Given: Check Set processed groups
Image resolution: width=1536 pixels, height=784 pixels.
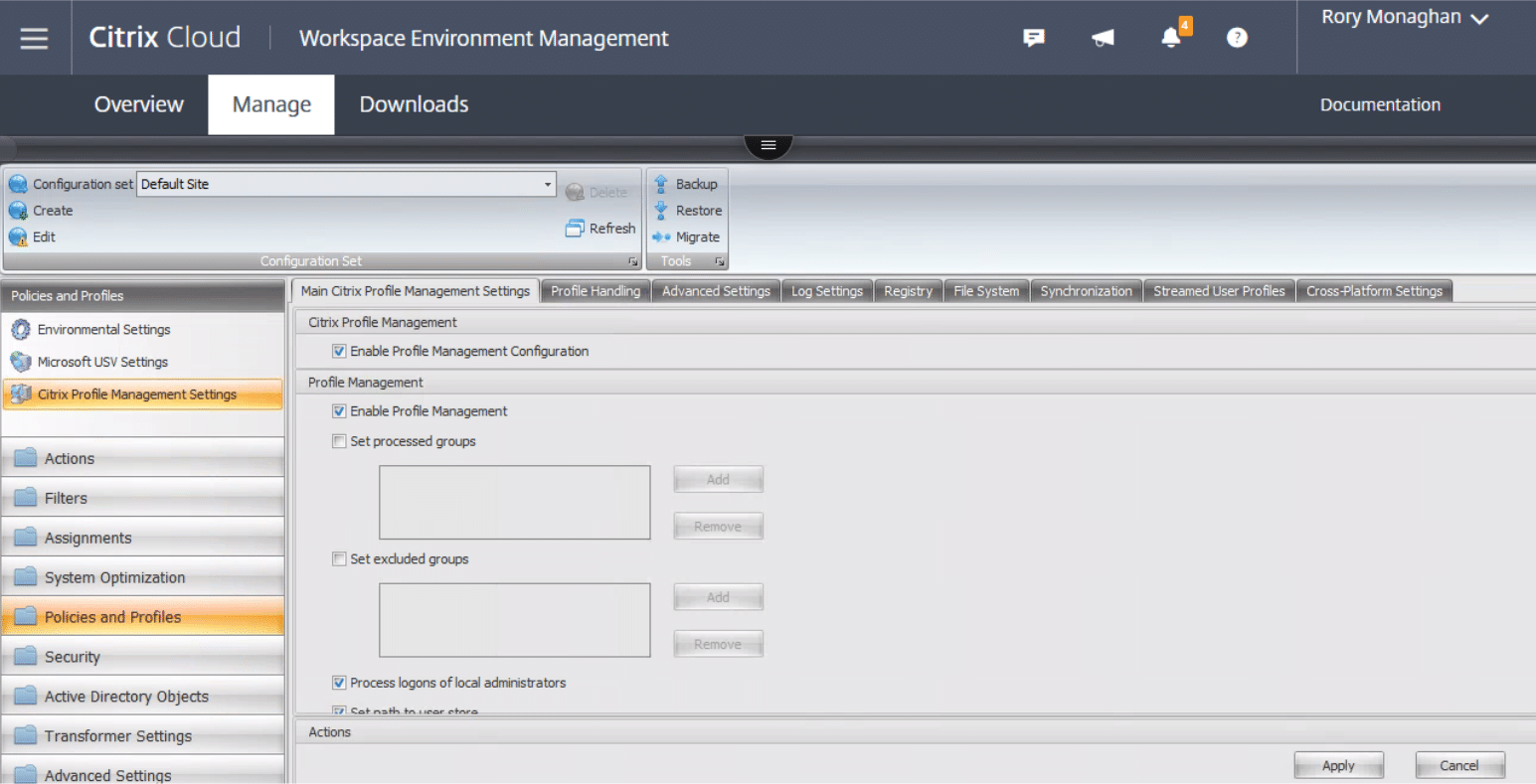Looking at the screenshot, I should pyautogui.click(x=339, y=441).
